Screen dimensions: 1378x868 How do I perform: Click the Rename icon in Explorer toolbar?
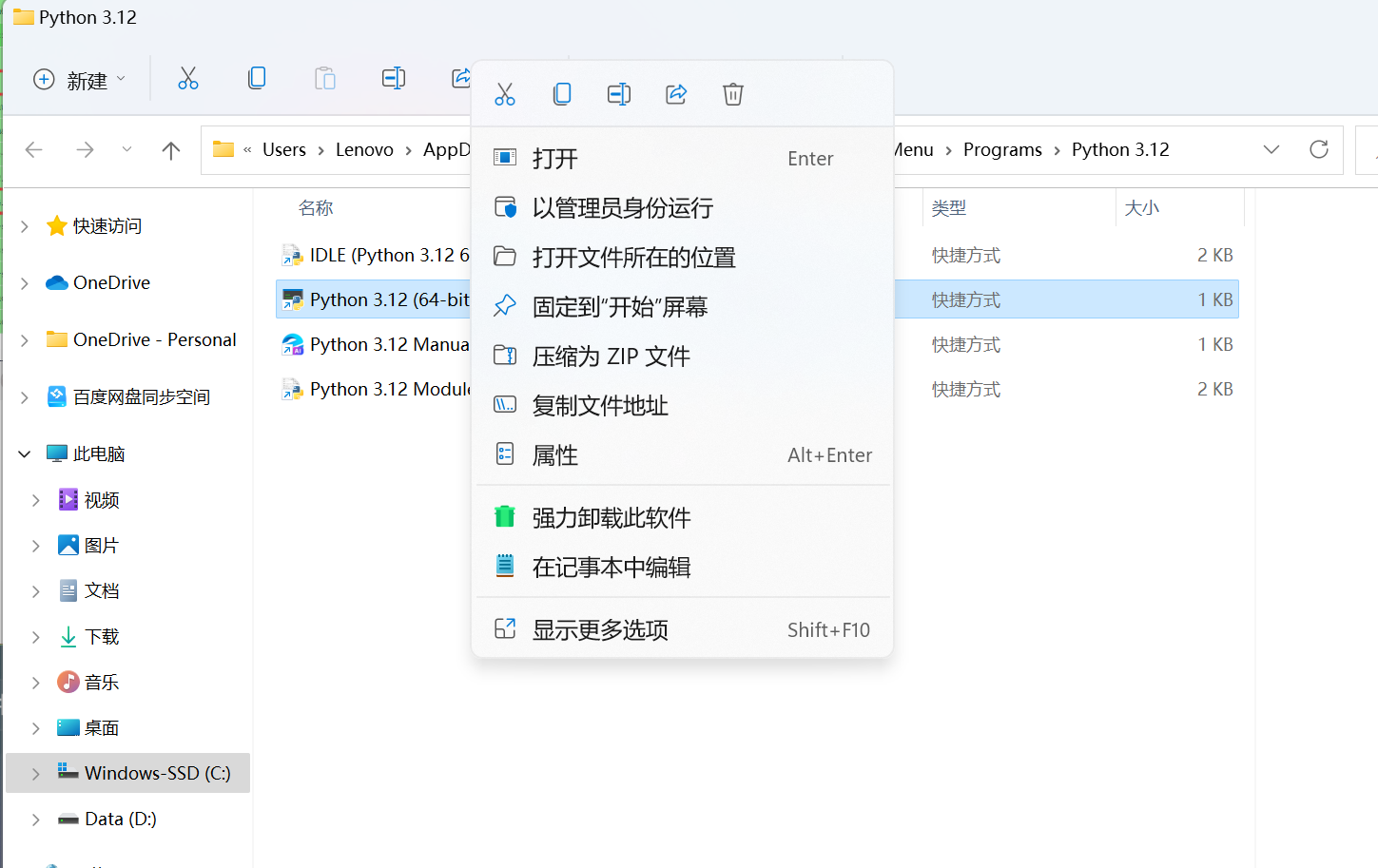pyautogui.click(x=394, y=78)
